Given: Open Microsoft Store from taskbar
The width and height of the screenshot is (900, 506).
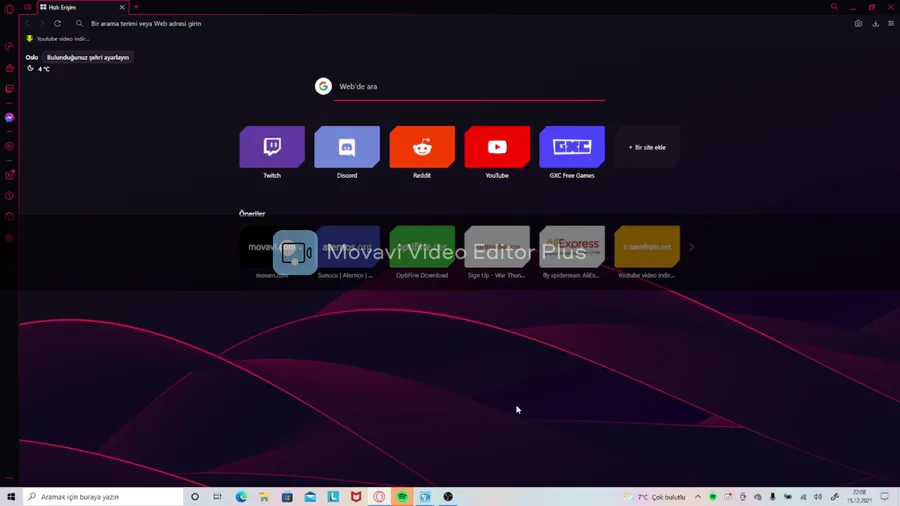Looking at the screenshot, I should point(287,497).
